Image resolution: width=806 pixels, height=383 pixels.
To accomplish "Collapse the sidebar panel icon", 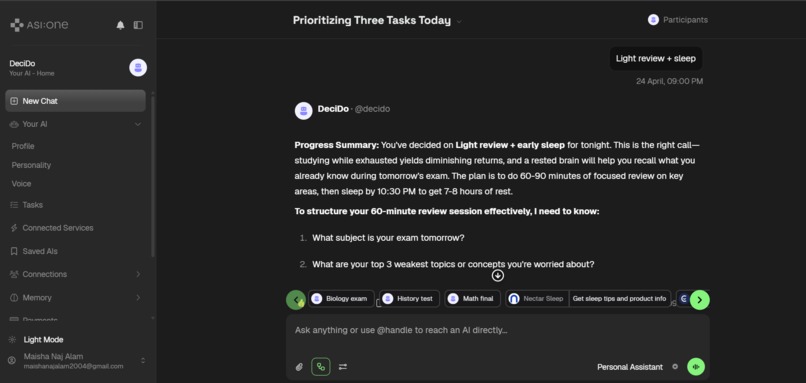I will pos(138,25).
